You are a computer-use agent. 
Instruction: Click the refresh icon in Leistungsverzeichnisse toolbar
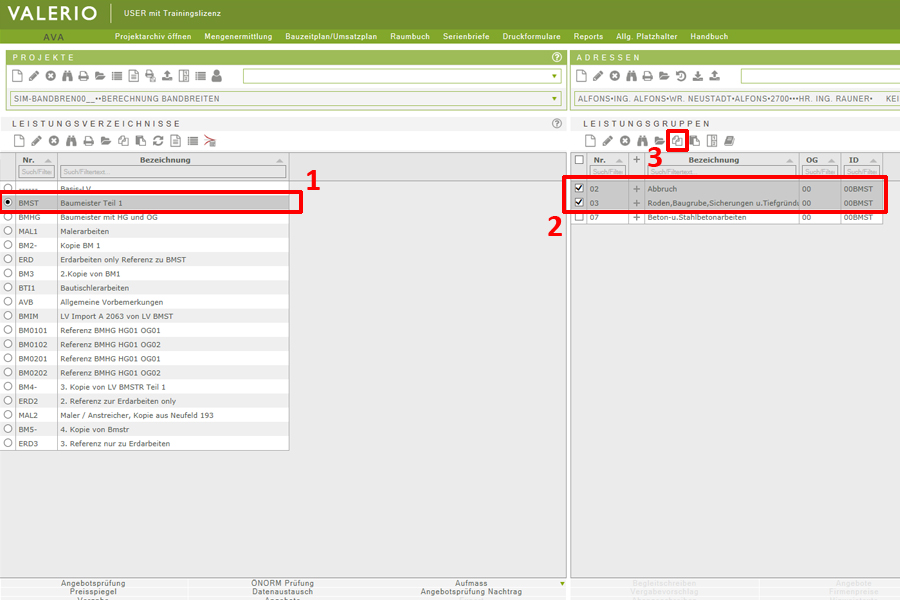(157, 141)
